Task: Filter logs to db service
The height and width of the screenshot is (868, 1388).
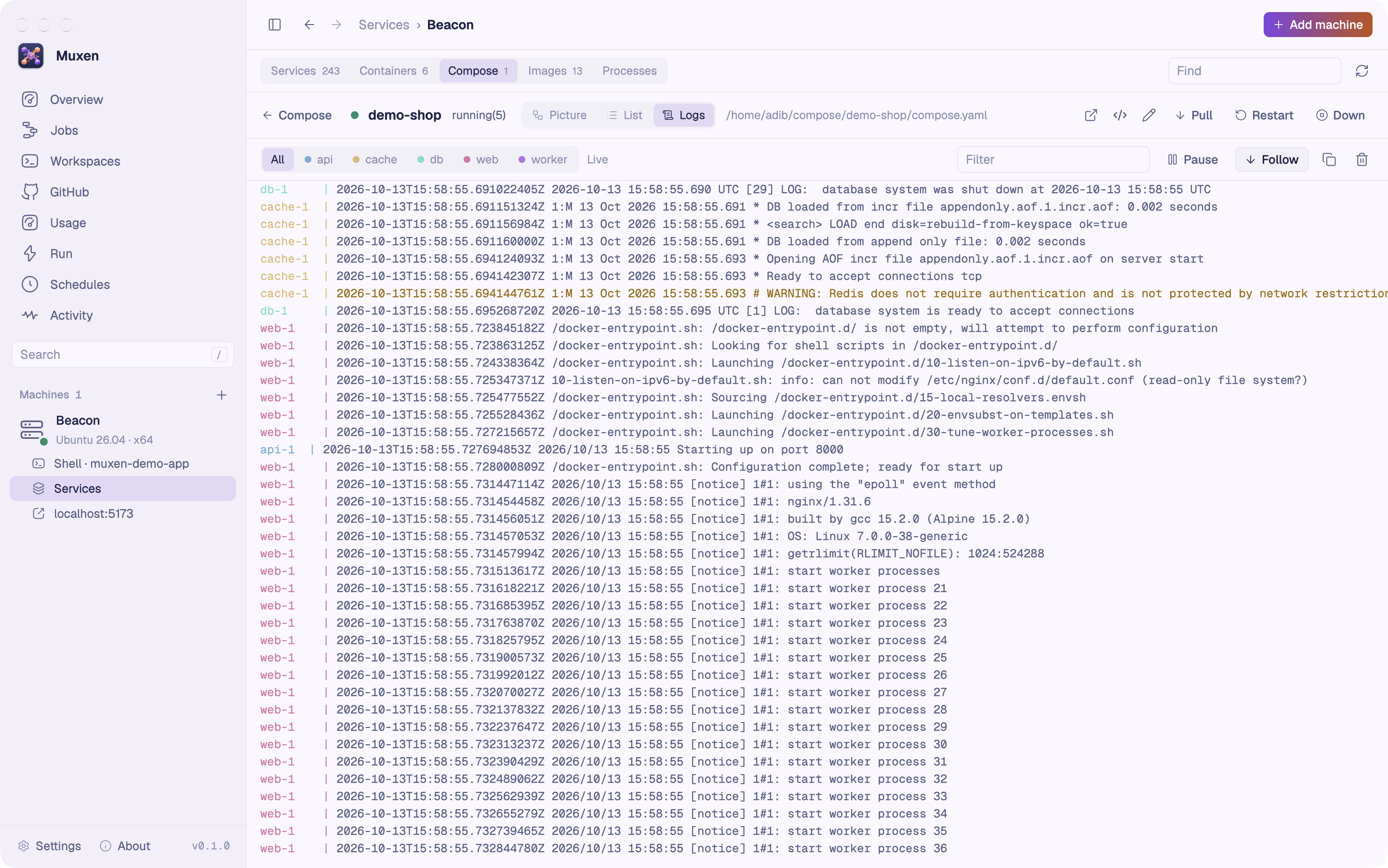Action: (431, 159)
